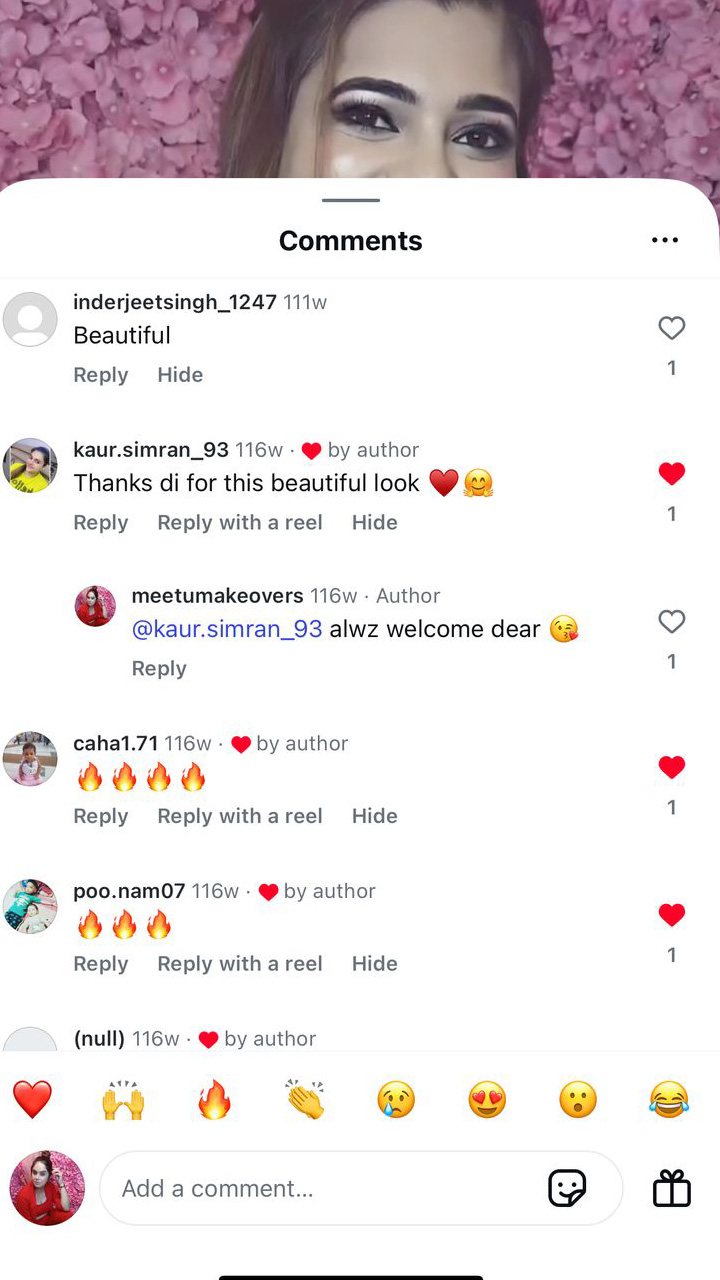Insert the clapping hands emoji reaction

pos(305,1100)
